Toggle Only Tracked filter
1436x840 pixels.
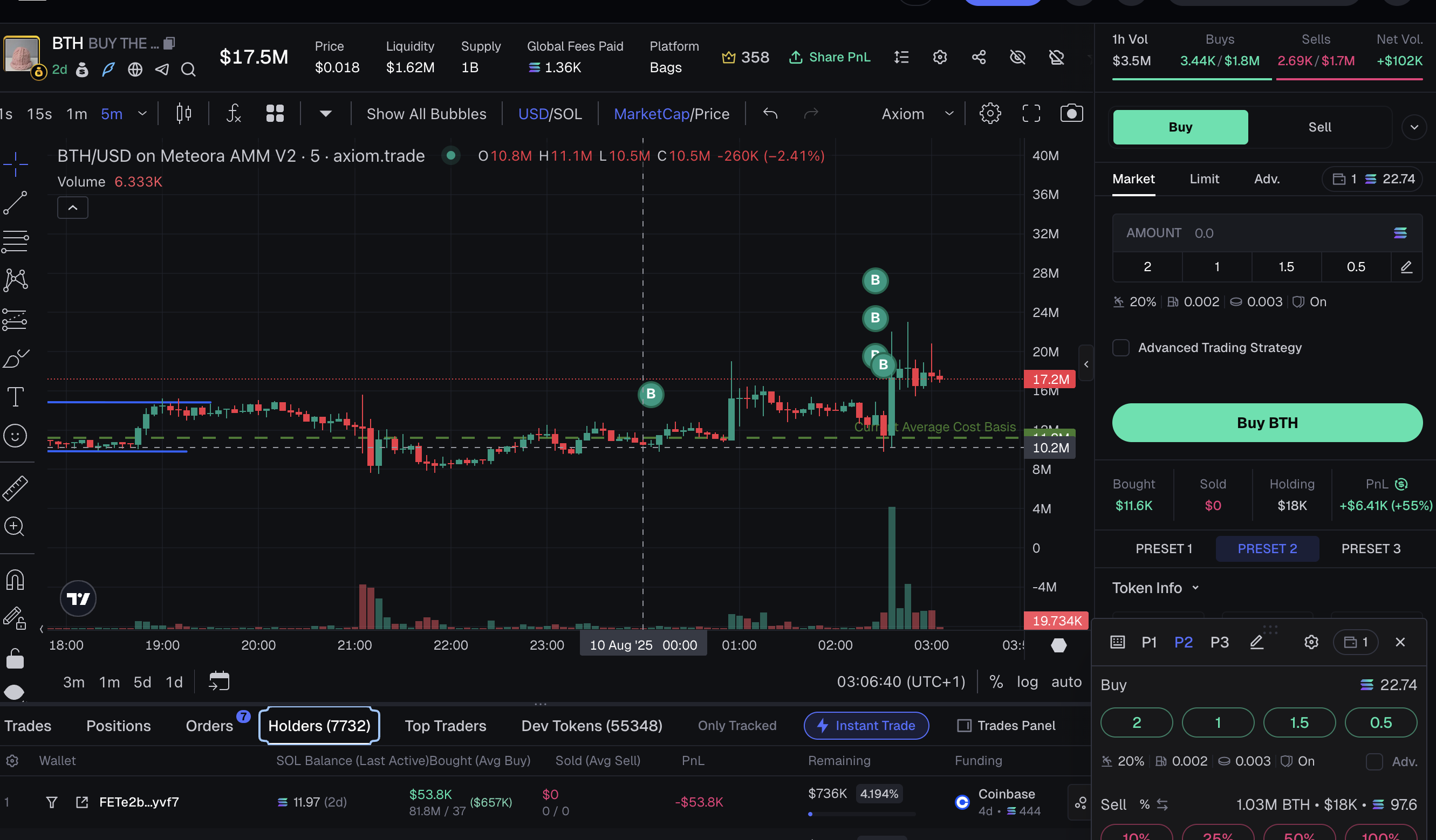coord(737,726)
